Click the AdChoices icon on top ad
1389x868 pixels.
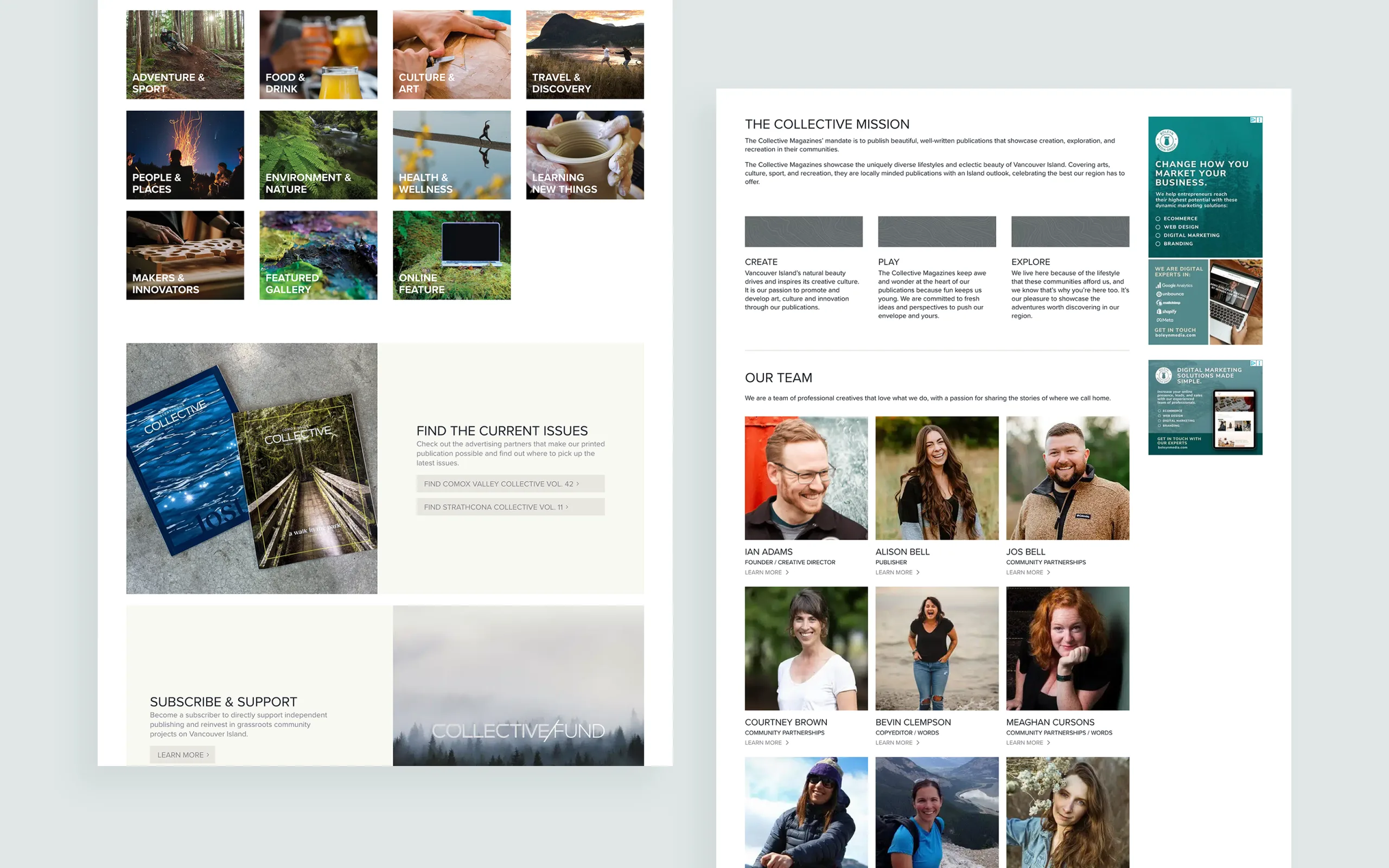(1253, 120)
